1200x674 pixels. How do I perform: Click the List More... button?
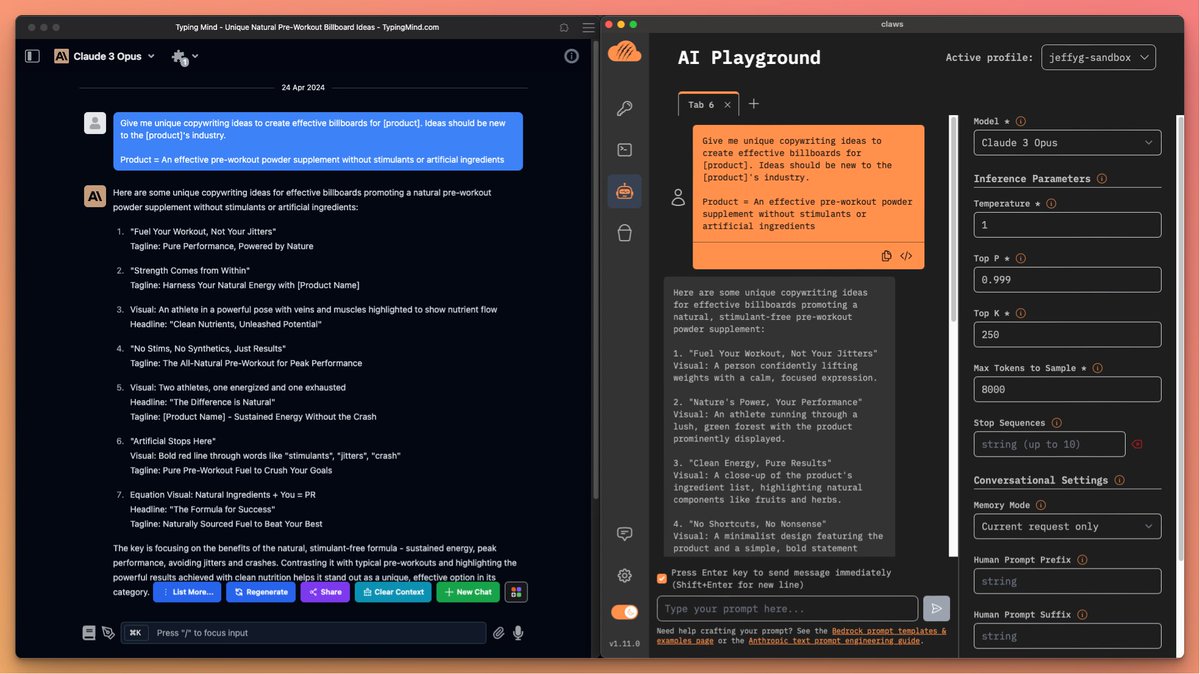point(187,592)
